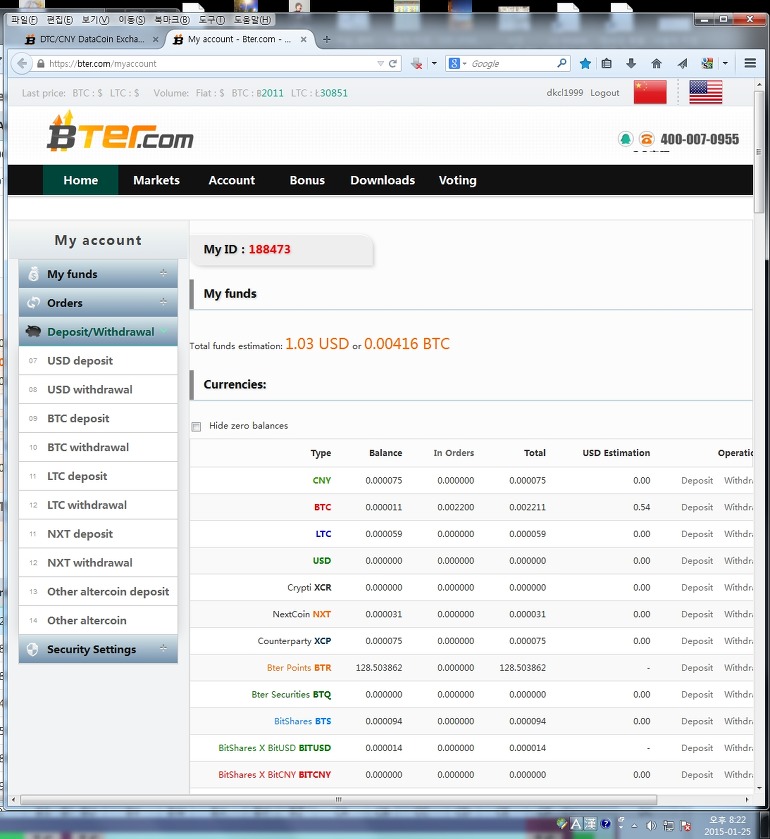Toggle the Hide zero balances checkbox
This screenshot has height=839, width=770.
tap(196, 426)
